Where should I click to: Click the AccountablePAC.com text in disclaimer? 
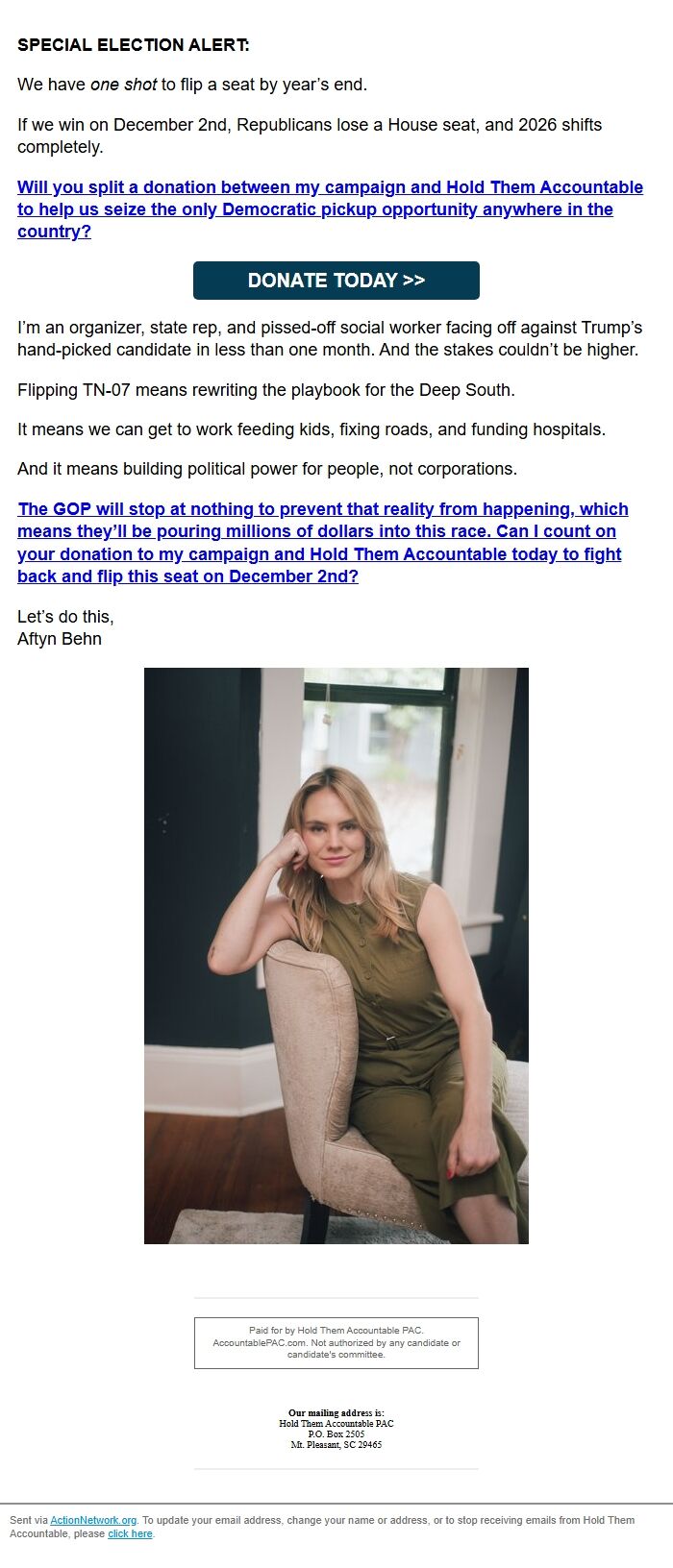[x=252, y=1343]
